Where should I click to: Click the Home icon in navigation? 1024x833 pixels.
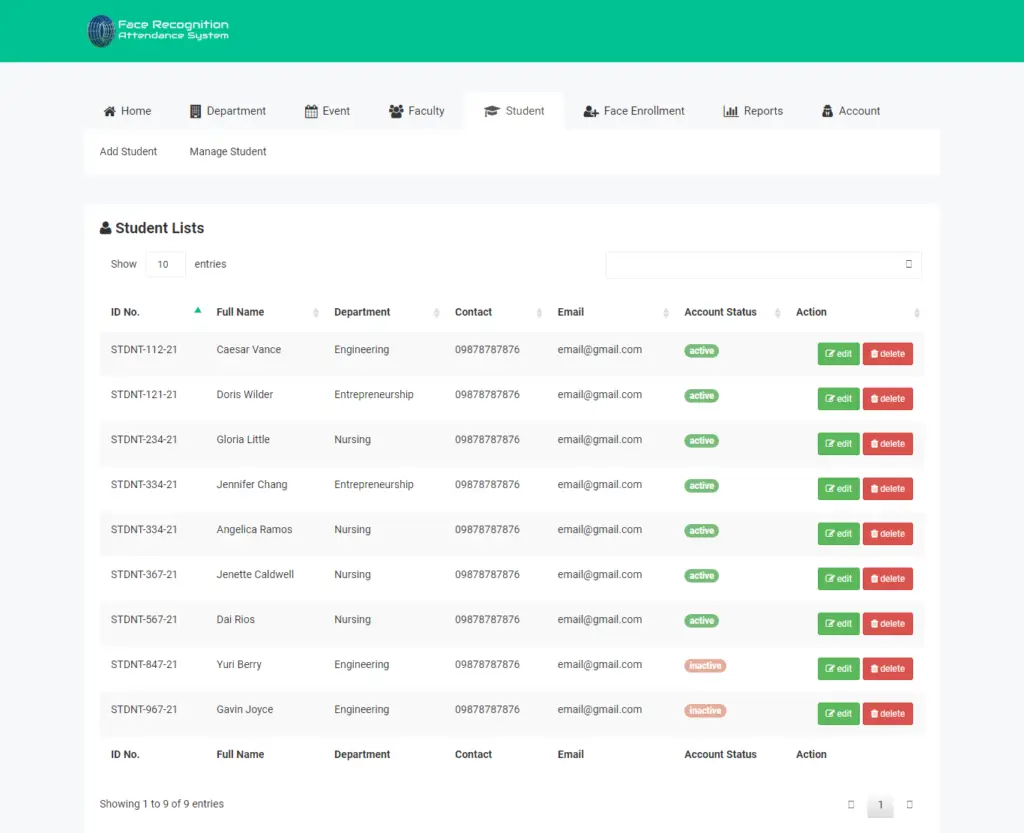pyautogui.click(x=110, y=111)
